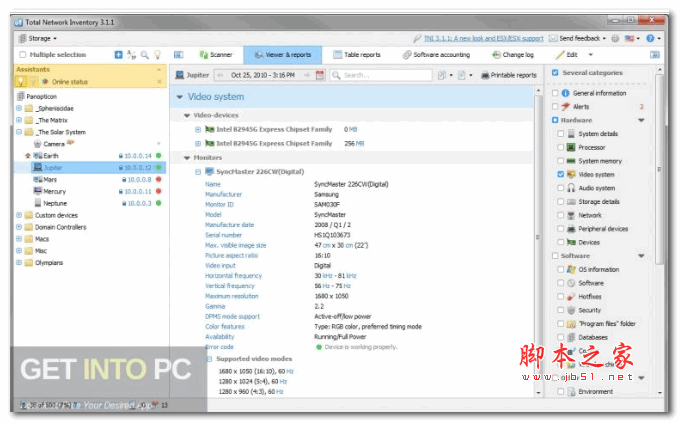680x423 pixels.
Task: Collapse the Software category group arrow
Action: 641,256
